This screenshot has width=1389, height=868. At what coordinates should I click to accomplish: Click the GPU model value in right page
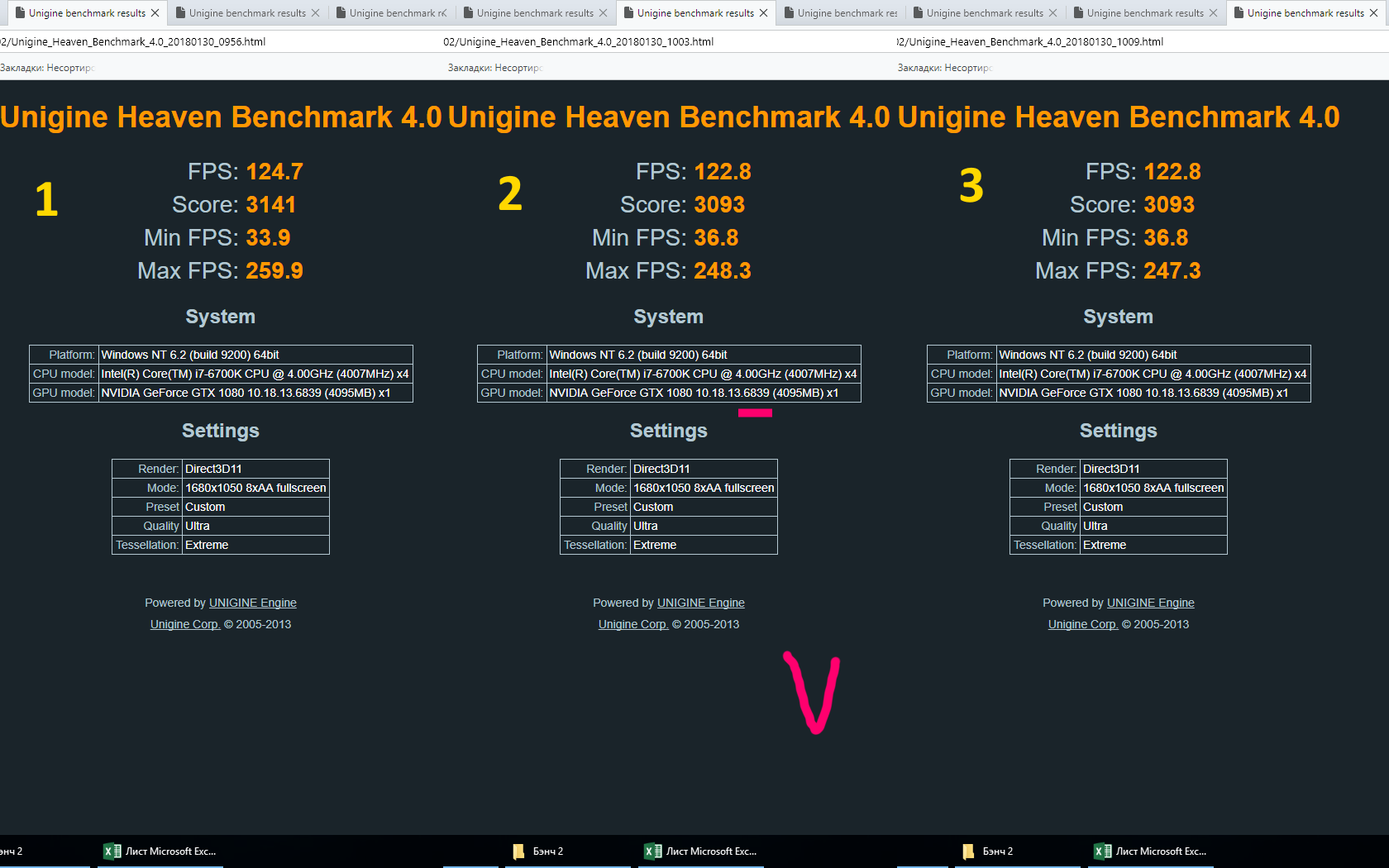coord(1153,393)
